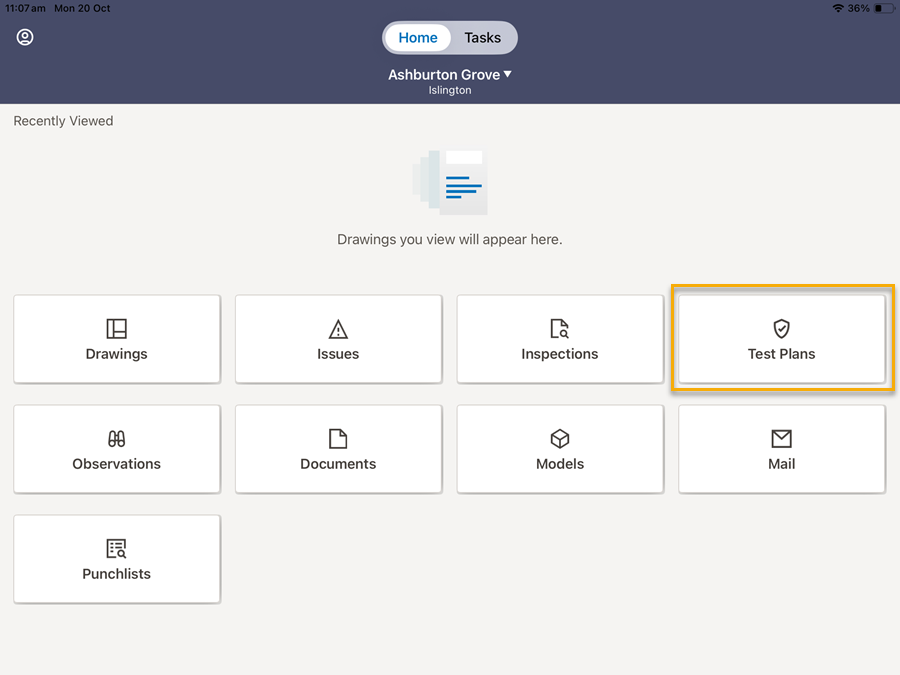
Task: Switch to the Tasks tab
Action: coord(482,38)
